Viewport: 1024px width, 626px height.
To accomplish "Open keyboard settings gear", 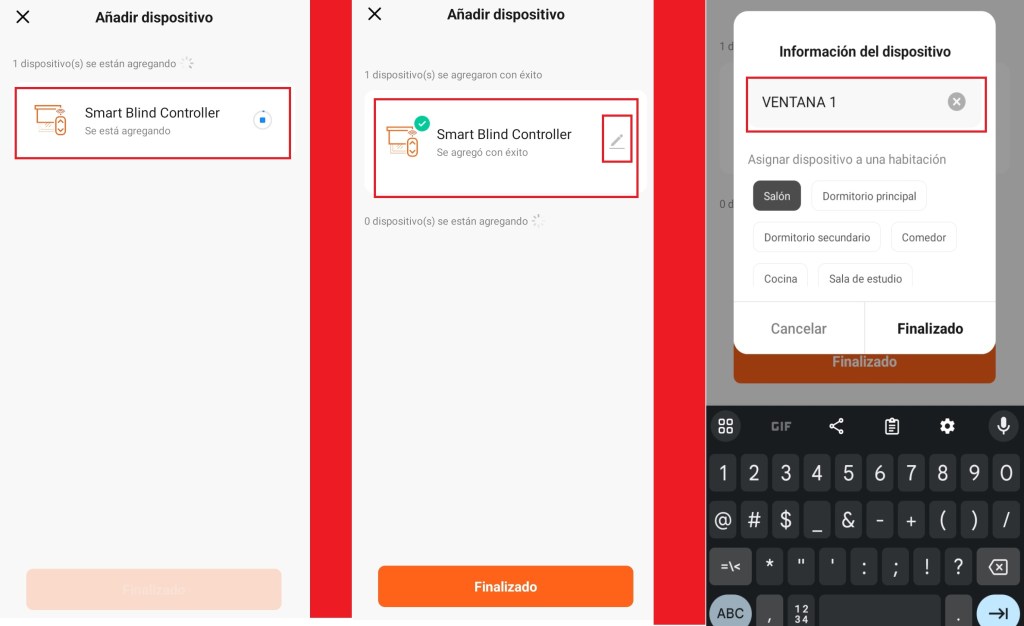I will (947, 426).
